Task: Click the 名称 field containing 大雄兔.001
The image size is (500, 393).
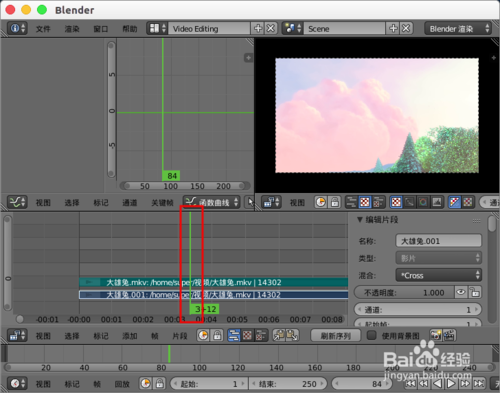Action: click(x=439, y=241)
